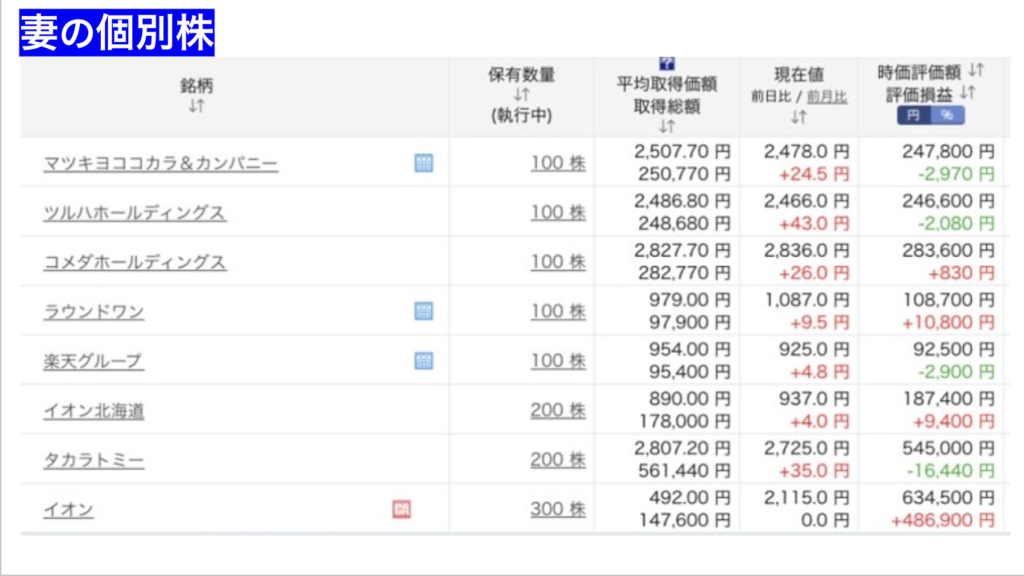Click the イオン北海道 stock name

coord(93,411)
